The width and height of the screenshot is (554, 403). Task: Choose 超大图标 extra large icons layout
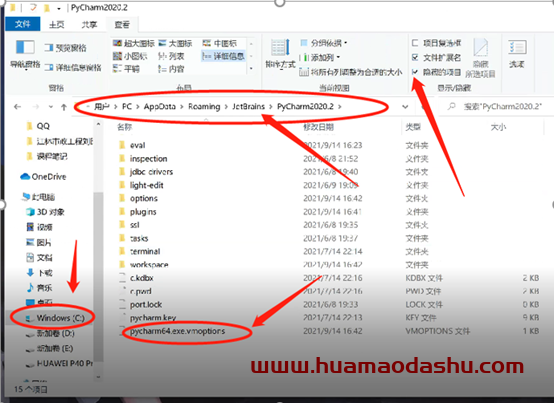coord(134,43)
